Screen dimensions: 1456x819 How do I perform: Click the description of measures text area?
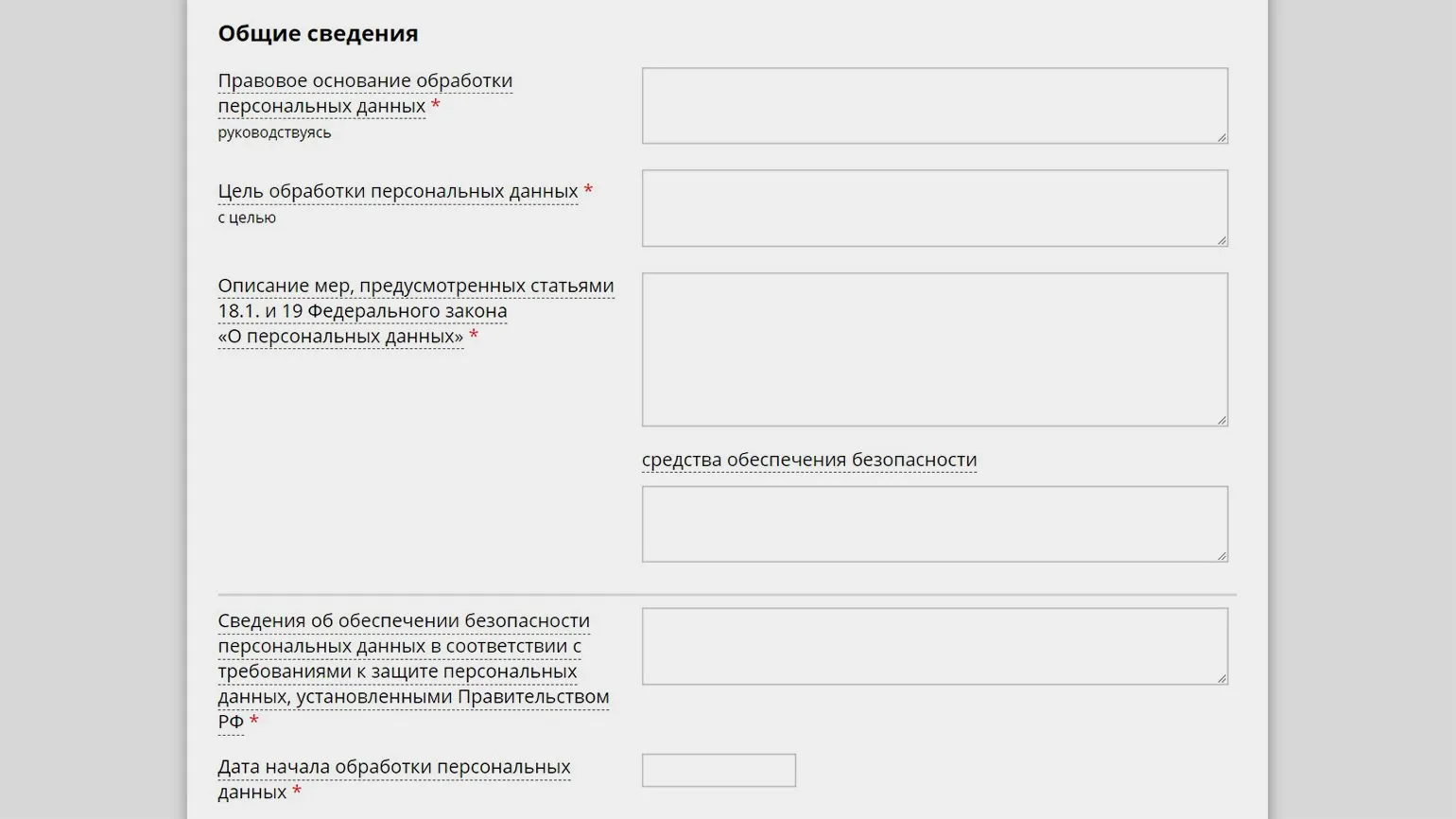click(934, 349)
